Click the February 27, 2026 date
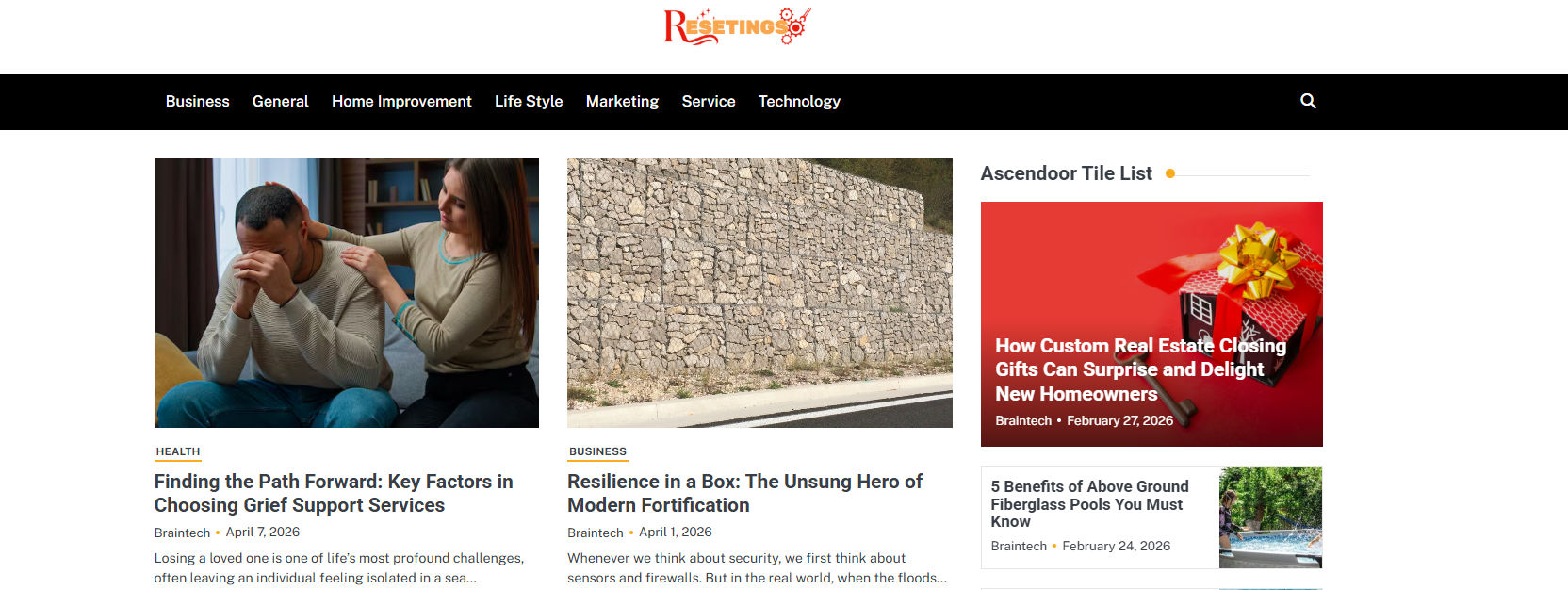This screenshot has width=1568, height=590. tap(1120, 420)
